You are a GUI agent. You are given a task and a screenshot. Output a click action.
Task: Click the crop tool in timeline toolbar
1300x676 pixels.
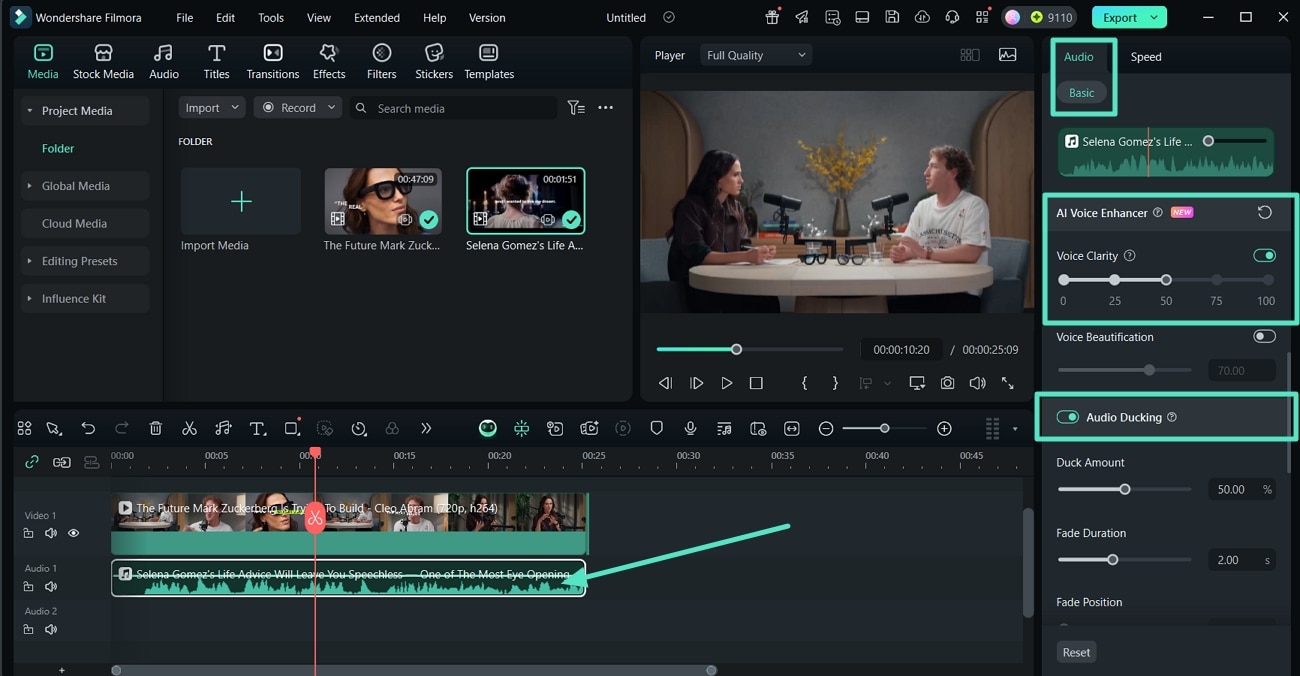[x=291, y=428]
